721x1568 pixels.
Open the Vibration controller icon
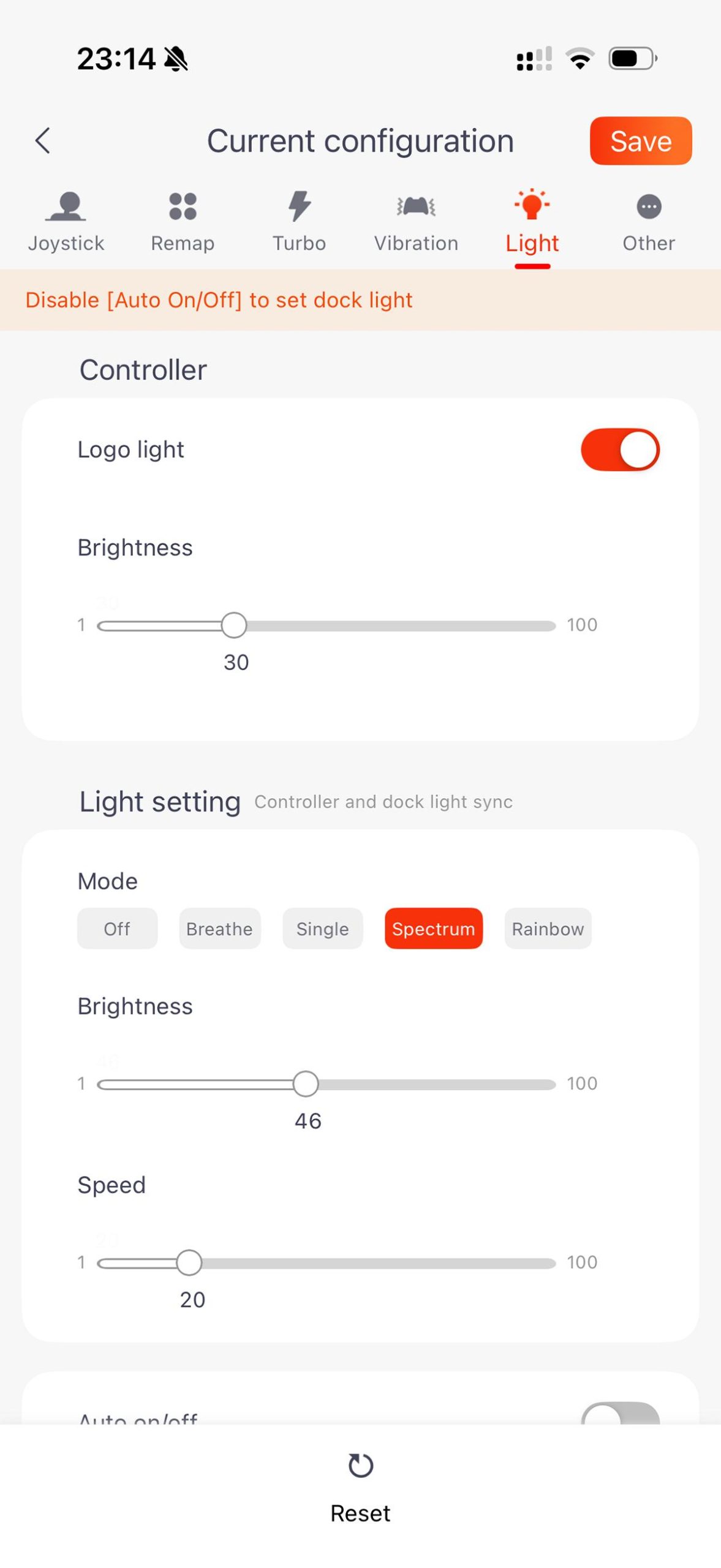point(416,206)
